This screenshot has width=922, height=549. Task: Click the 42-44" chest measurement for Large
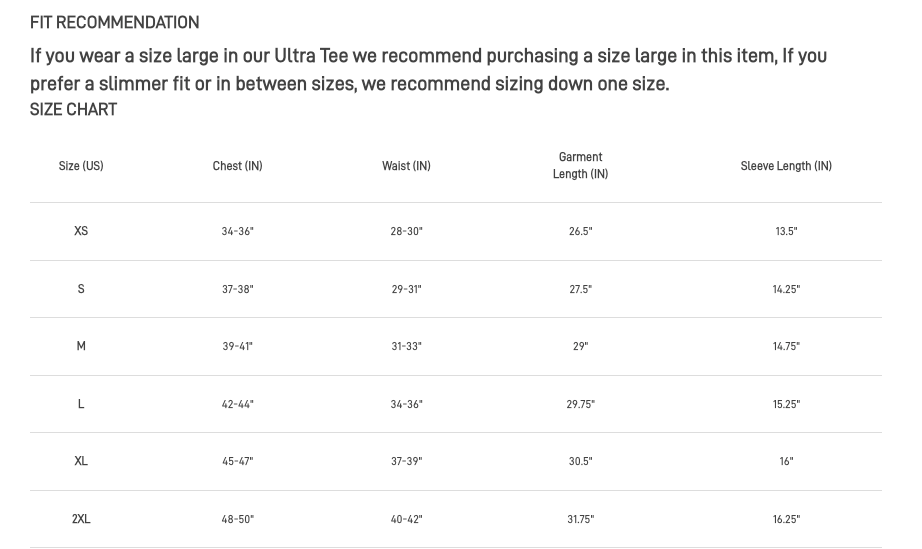click(238, 405)
